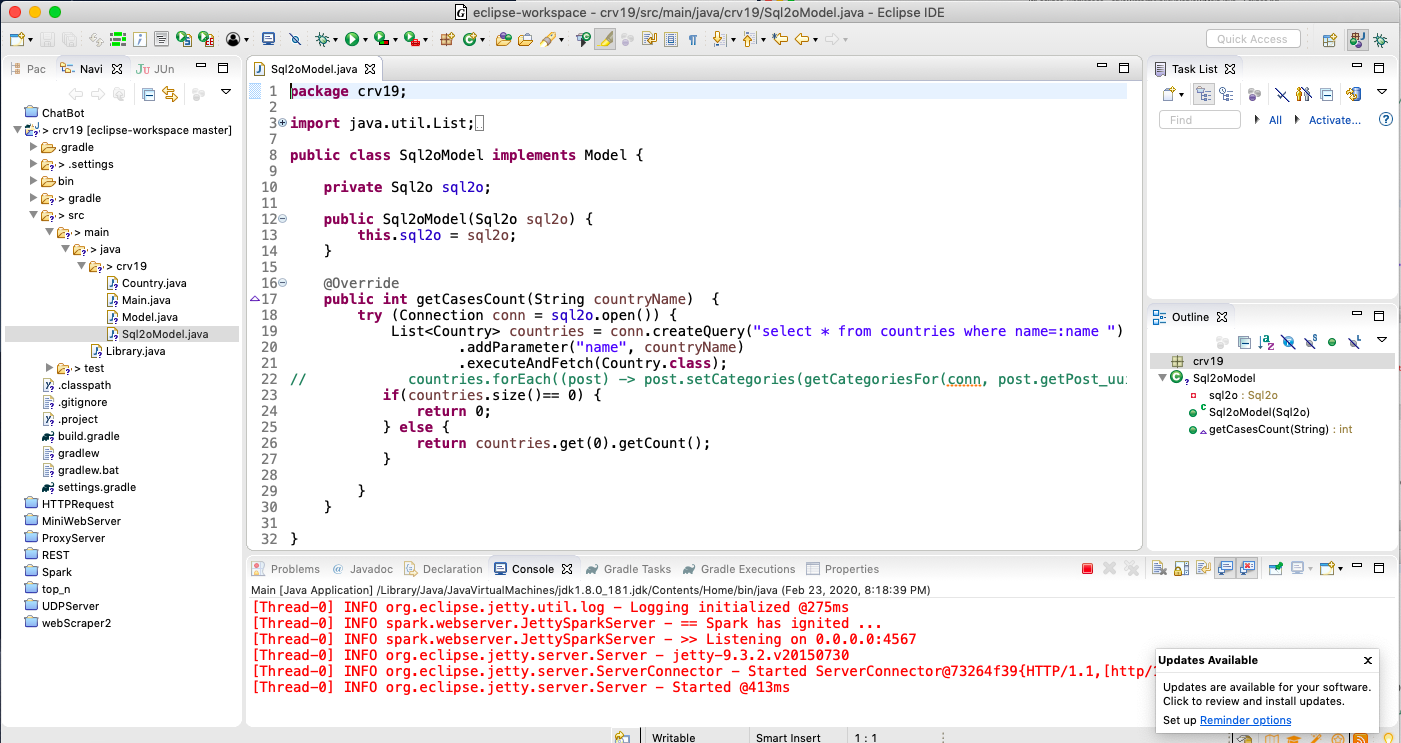The height and width of the screenshot is (743, 1401).
Task: Click Collapse All in Navigator panel toolbar
Action: pyautogui.click(x=148, y=94)
